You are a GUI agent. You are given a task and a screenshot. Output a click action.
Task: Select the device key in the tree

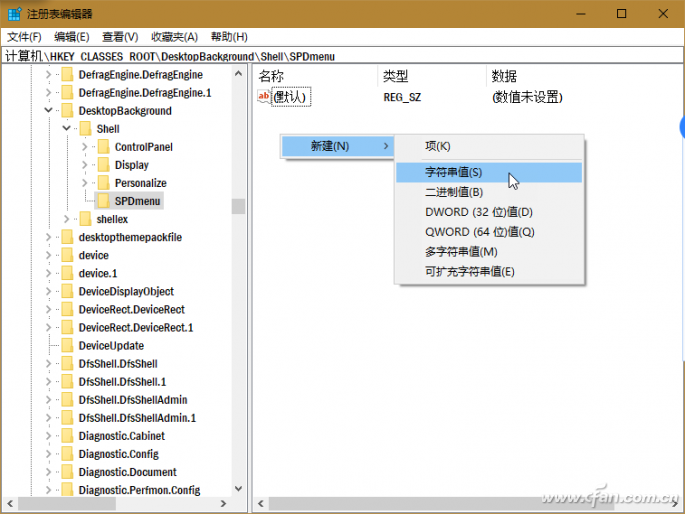93,255
